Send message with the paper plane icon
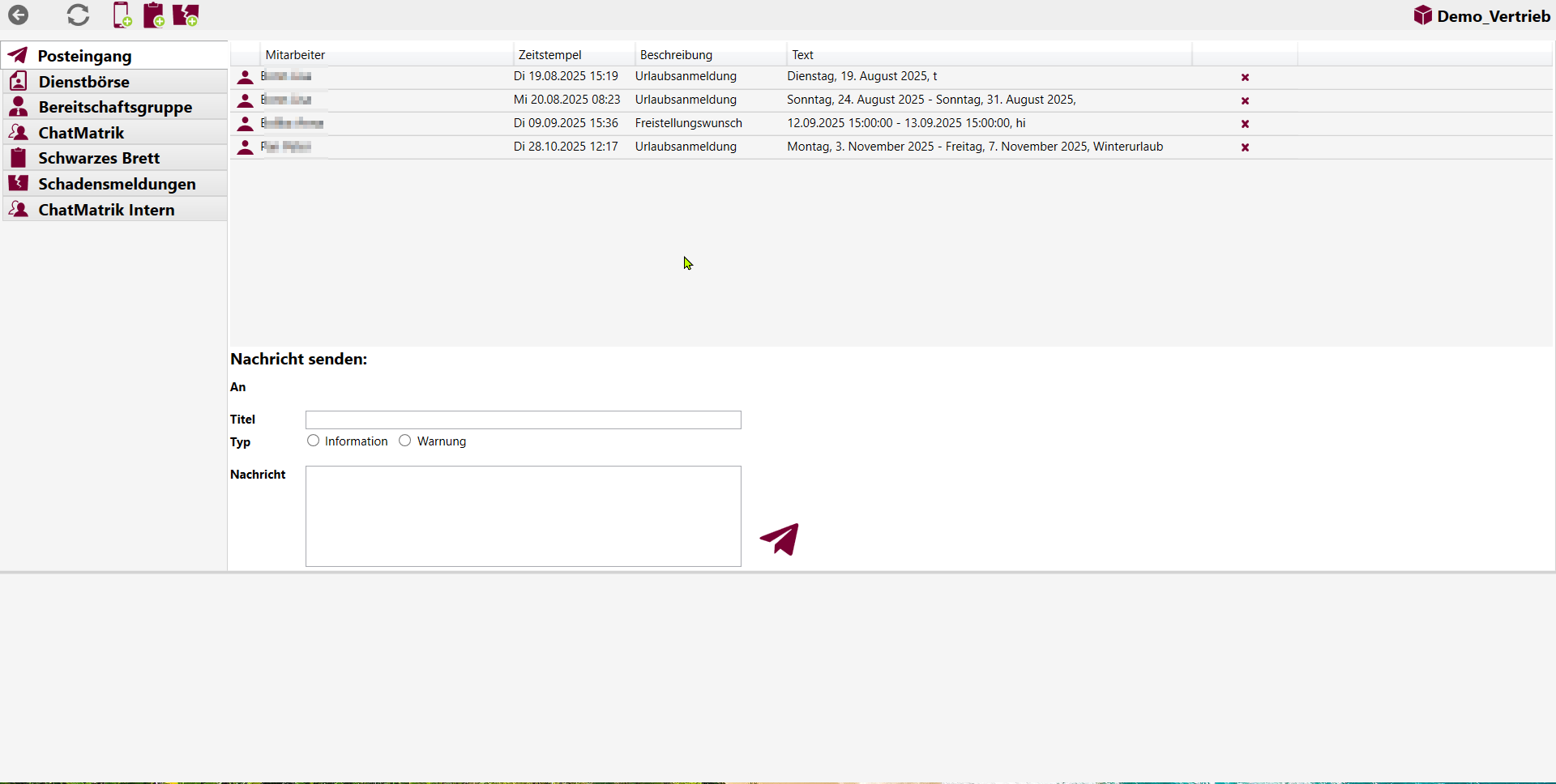 pyautogui.click(x=780, y=539)
